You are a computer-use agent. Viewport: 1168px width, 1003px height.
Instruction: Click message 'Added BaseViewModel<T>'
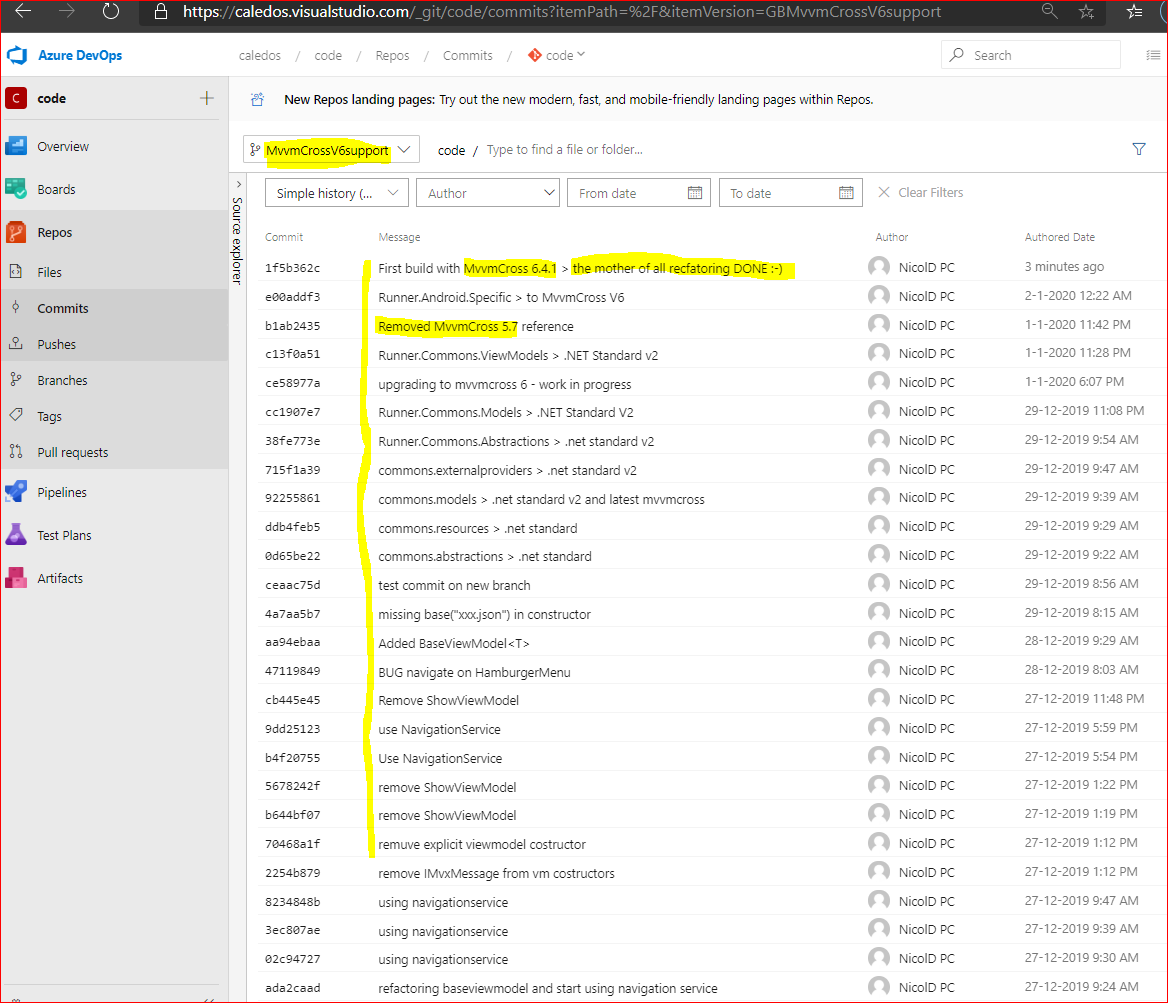click(x=454, y=643)
